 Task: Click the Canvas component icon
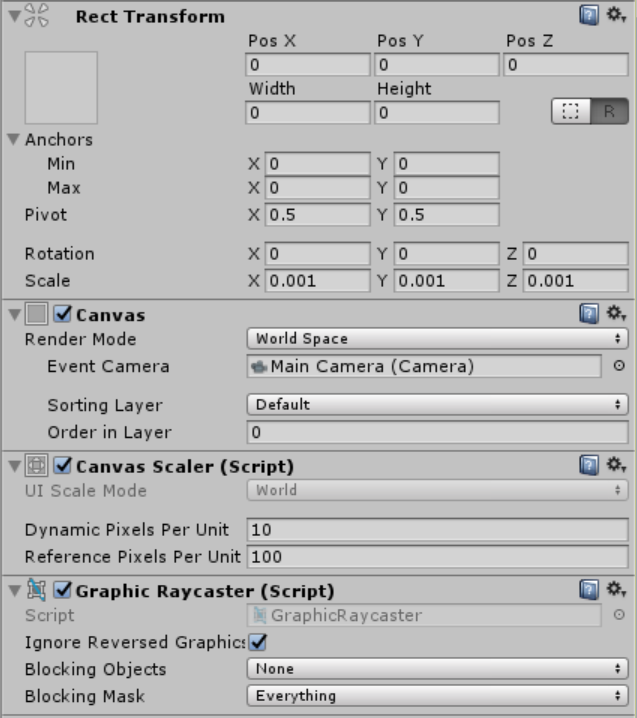pyautogui.click(x=36, y=315)
